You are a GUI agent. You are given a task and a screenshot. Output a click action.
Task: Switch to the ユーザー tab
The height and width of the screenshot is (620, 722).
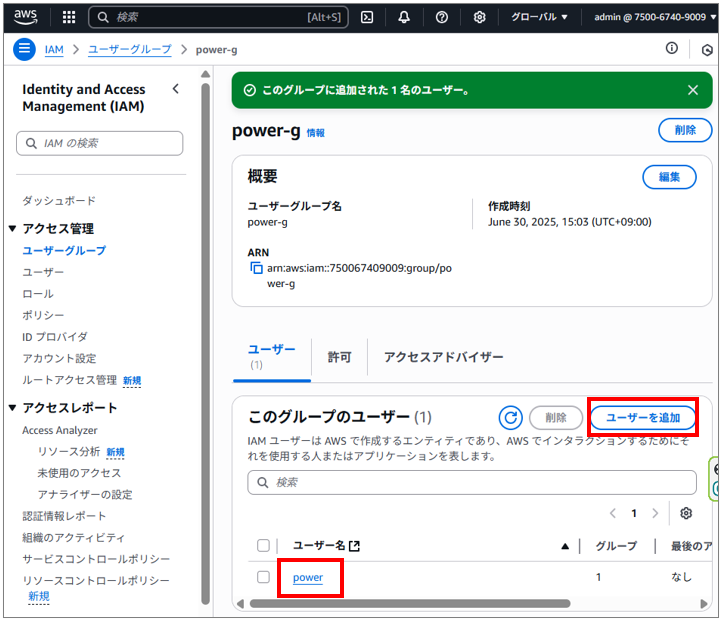[271, 356]
